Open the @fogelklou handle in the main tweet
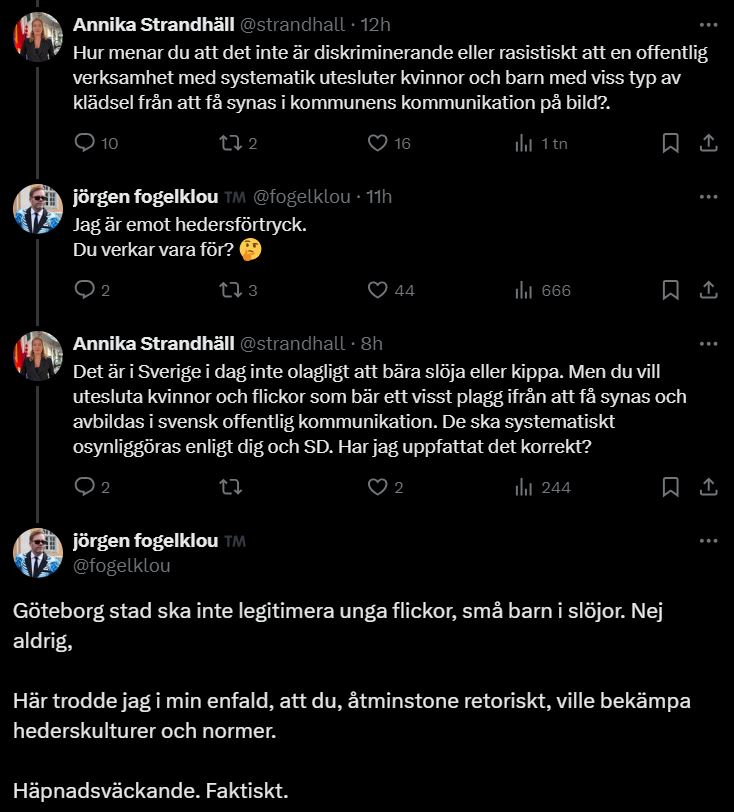Viewport: 734px width, 812px height. 122,566
